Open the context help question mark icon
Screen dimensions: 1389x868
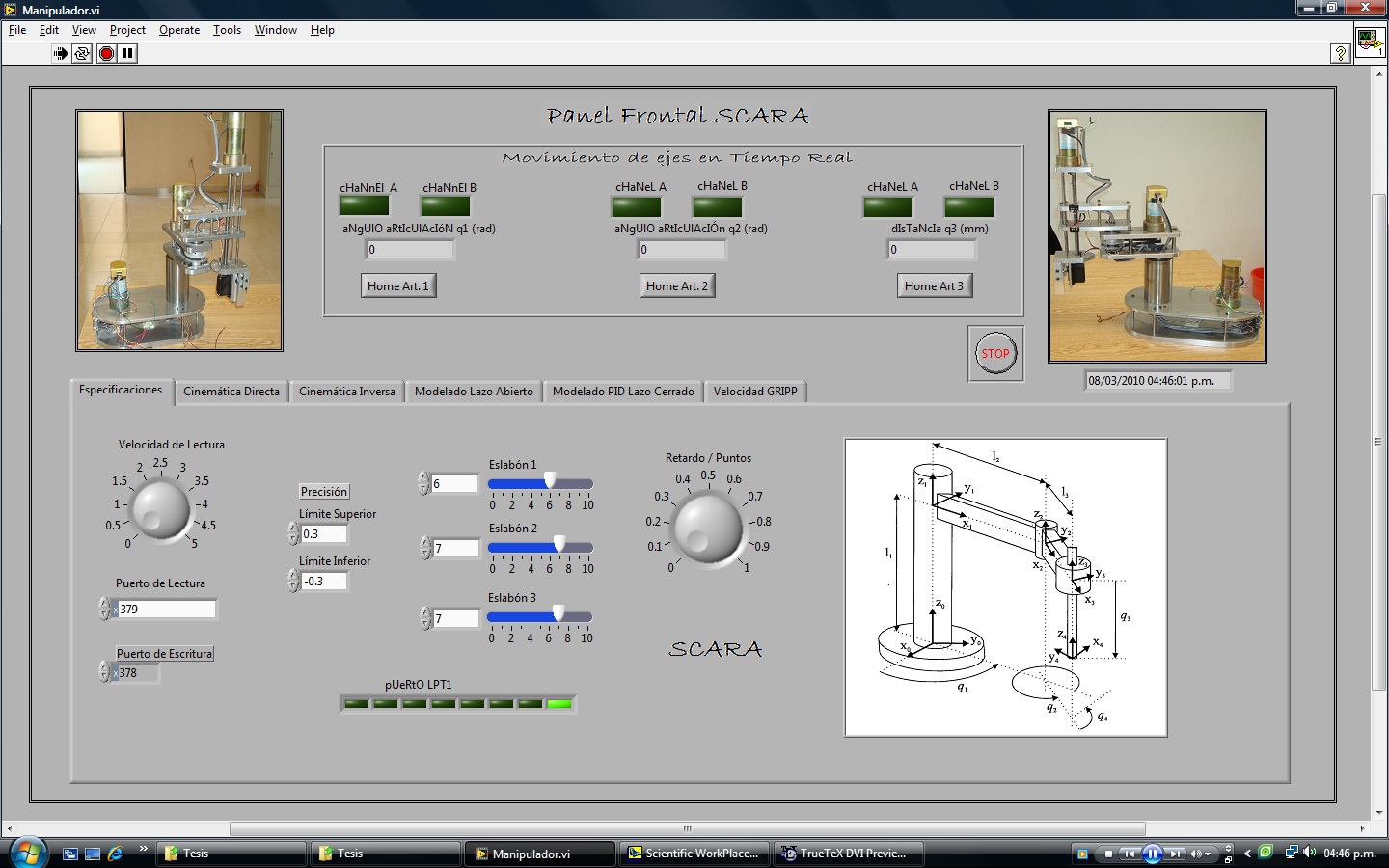(x=1340, y=54)
